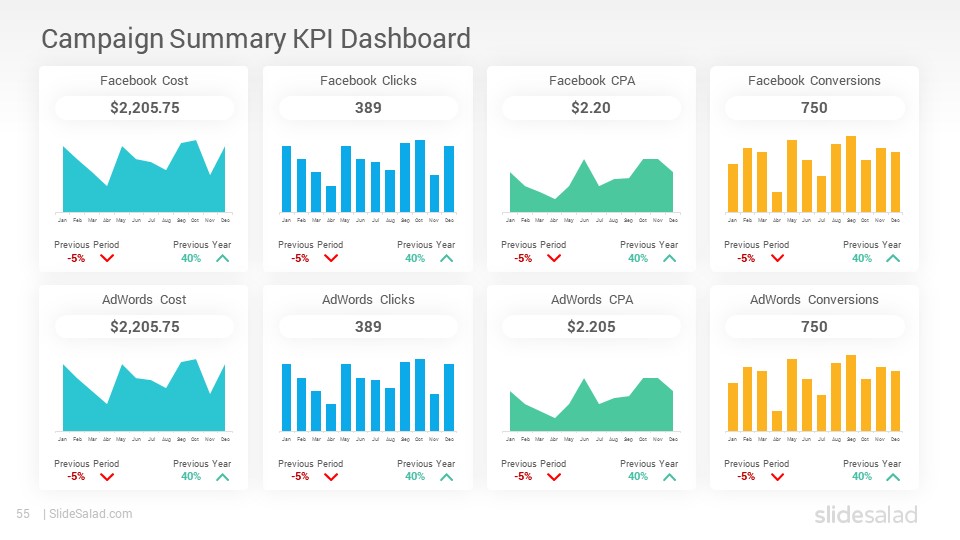
Task: Click the red down arrow in Facebook Conversions card
Action: pos(778,258)
